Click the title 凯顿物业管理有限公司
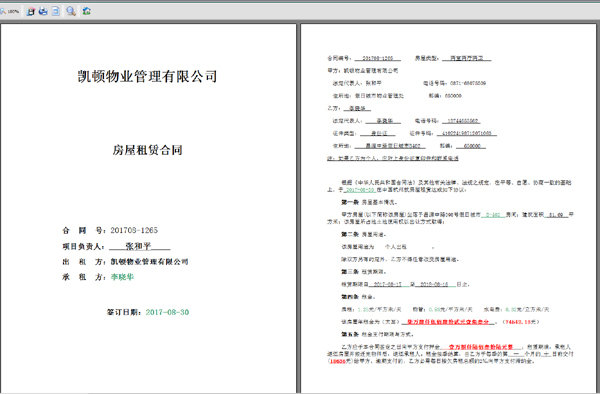 coord(148,76)
